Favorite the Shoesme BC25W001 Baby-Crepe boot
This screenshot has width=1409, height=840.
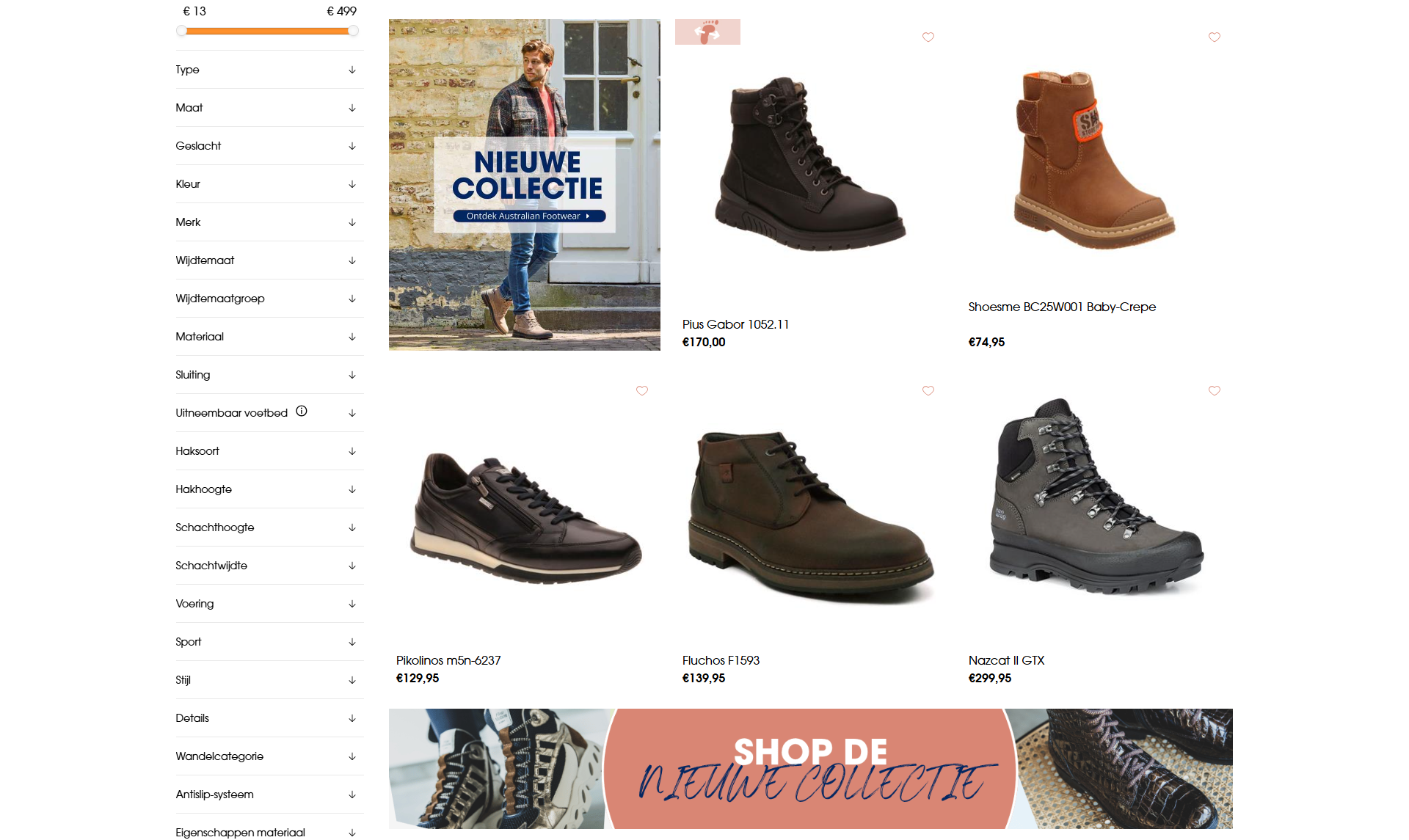[x=1215, y=37]
